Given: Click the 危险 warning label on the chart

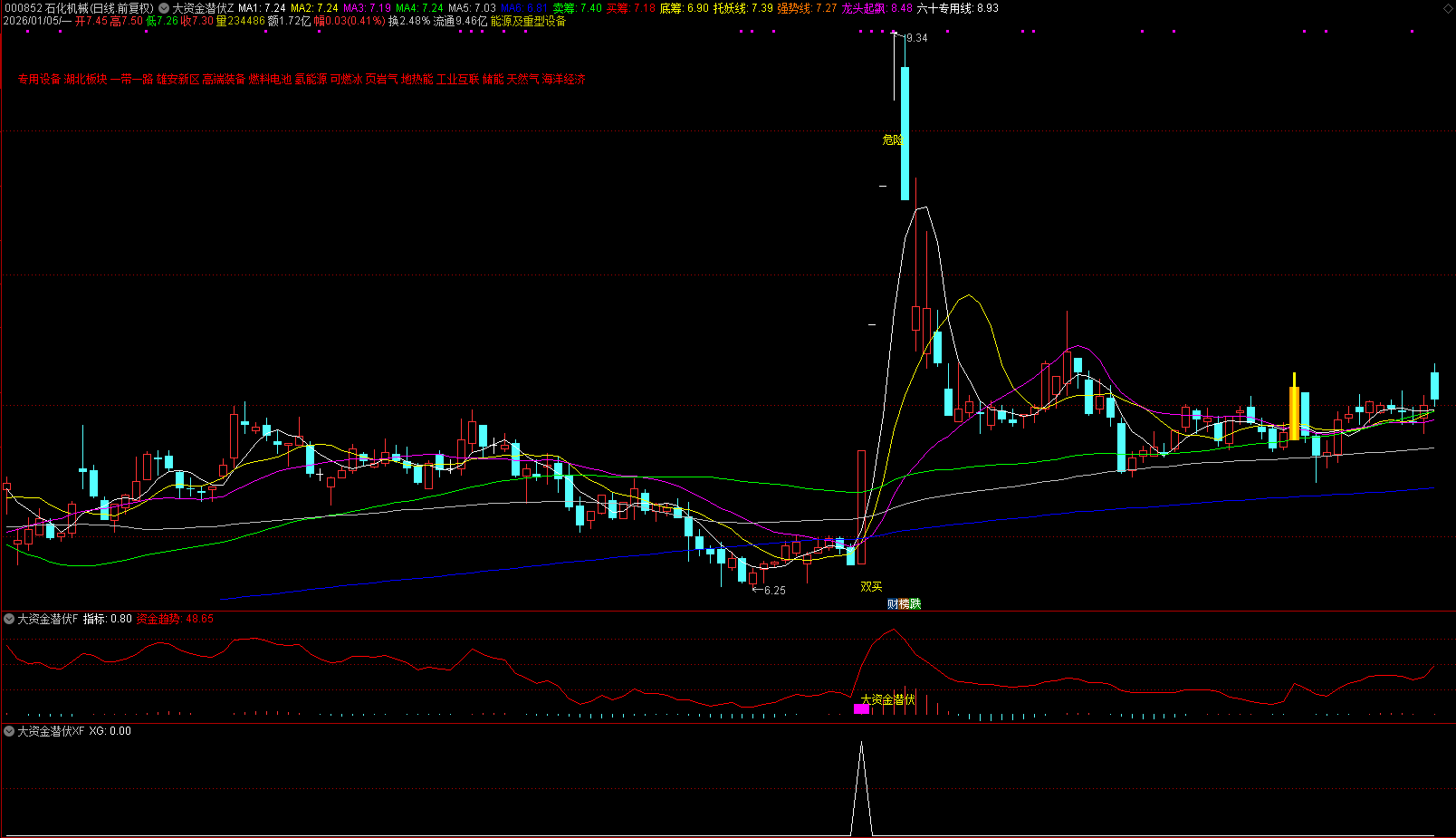Looking at the screenshot, I should (x=893, y=140).
